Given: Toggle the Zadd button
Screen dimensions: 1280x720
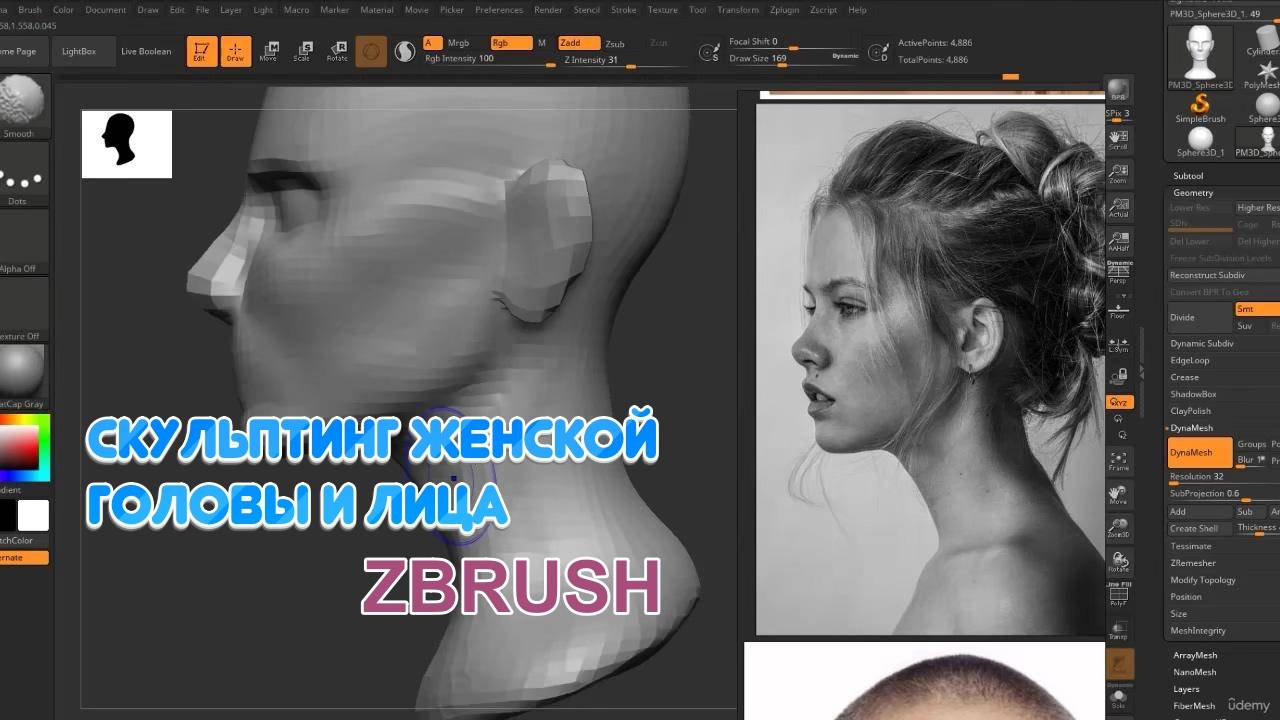Looking at the screenshot, I should 579,43.
